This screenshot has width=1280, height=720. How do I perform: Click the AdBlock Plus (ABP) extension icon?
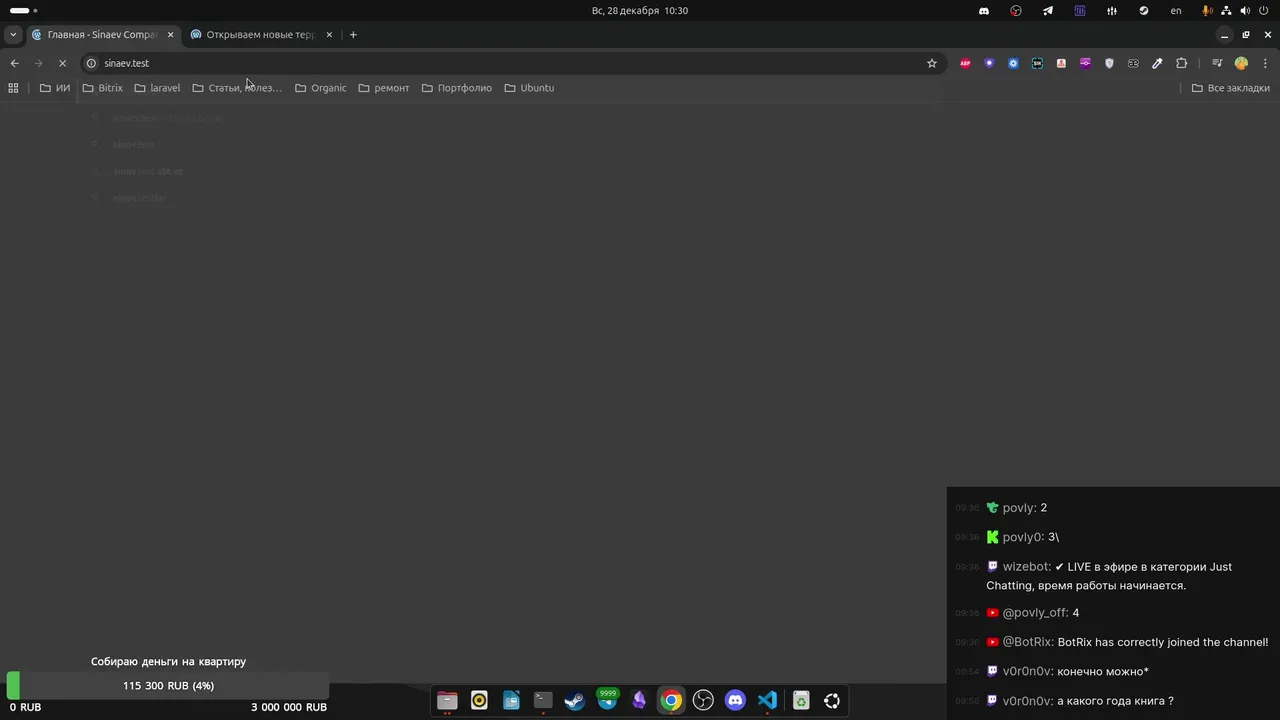(x=965, y=63)
